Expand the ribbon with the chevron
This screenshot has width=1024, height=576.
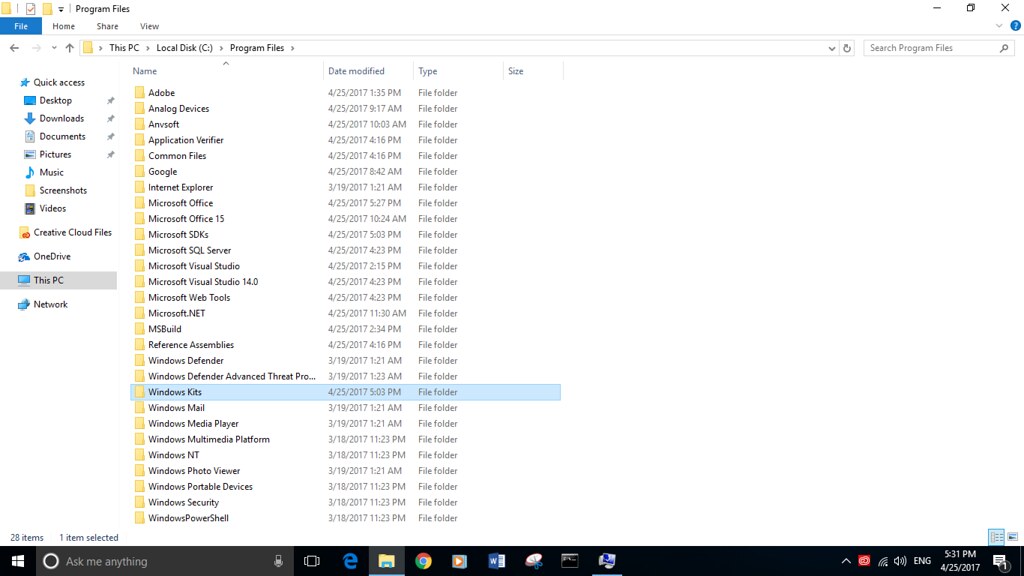[999, 26]
